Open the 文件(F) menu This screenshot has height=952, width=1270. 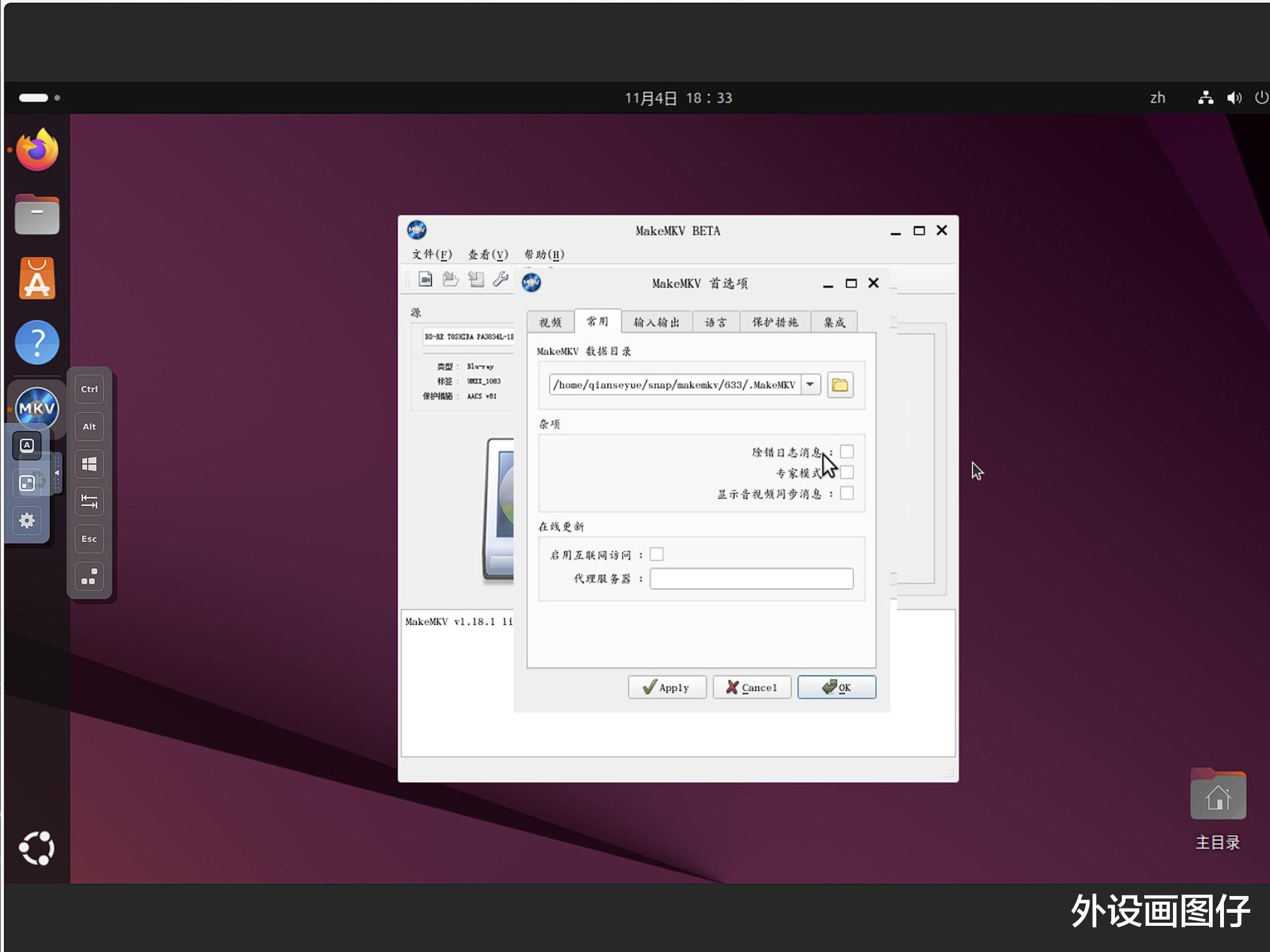point(431,254)
